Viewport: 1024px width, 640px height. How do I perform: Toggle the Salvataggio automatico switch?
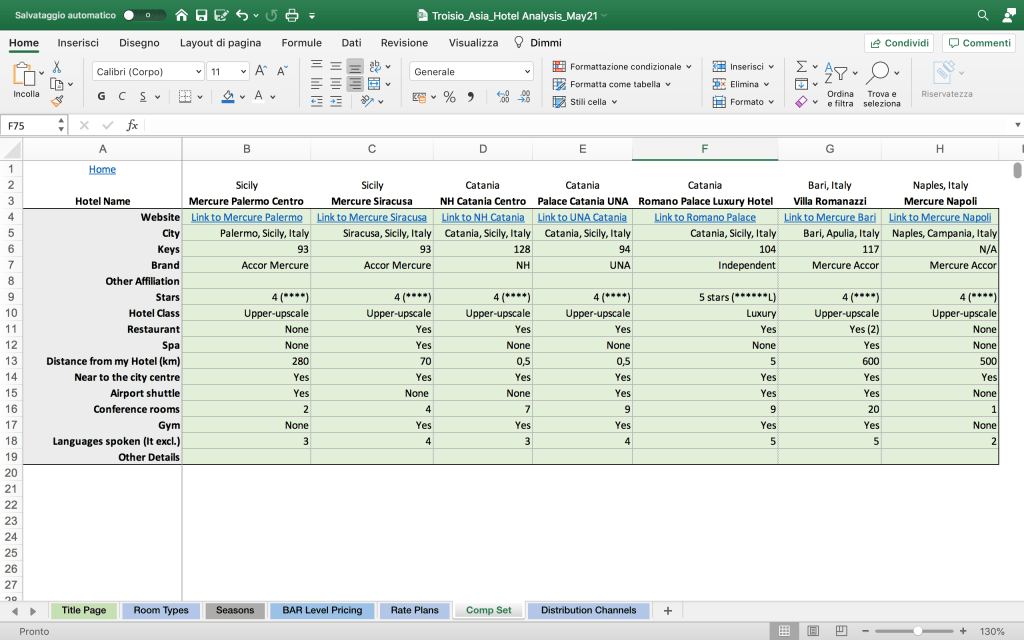pyautogui.click(x=145, y=16)
